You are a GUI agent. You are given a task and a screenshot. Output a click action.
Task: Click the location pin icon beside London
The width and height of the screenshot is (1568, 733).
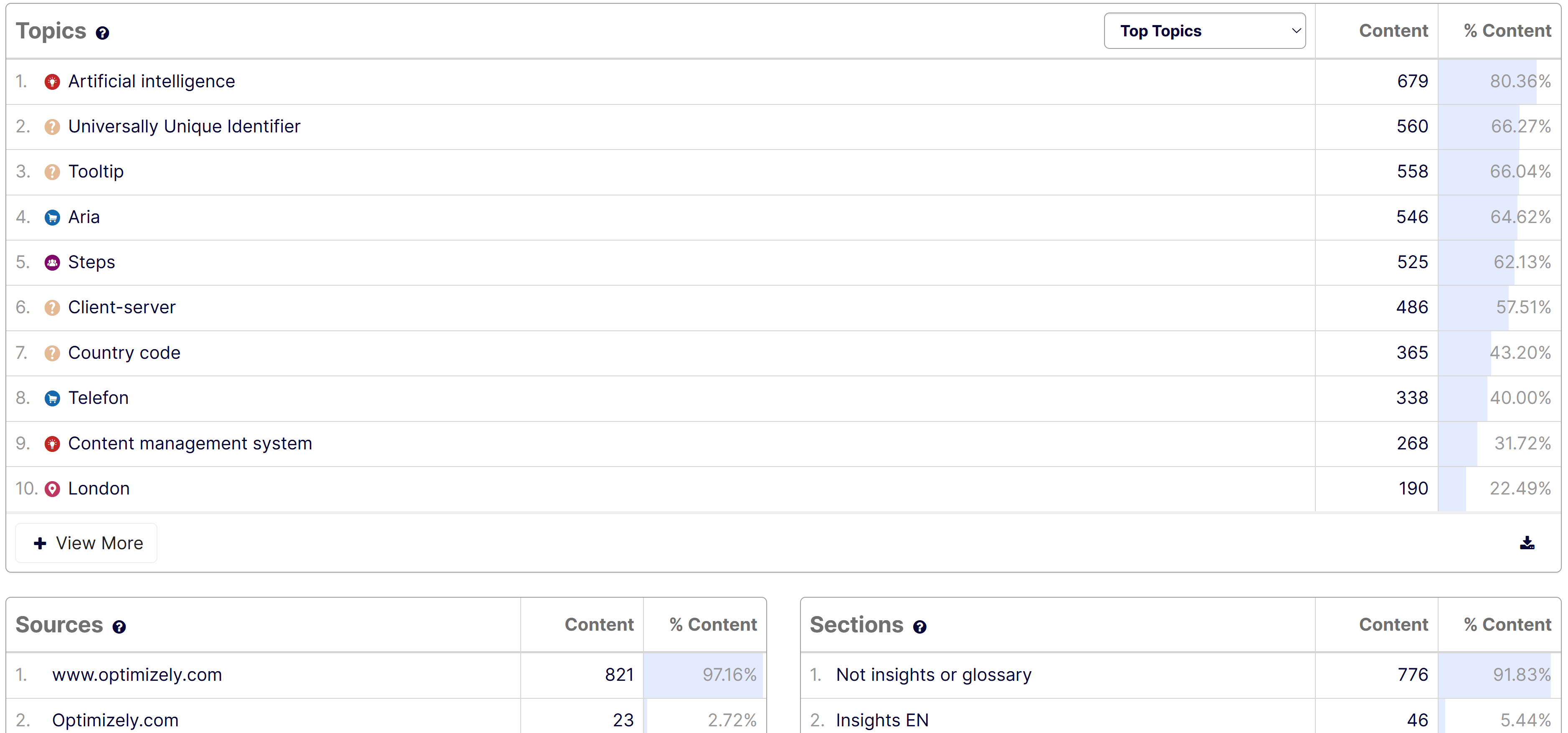[52, 489]
